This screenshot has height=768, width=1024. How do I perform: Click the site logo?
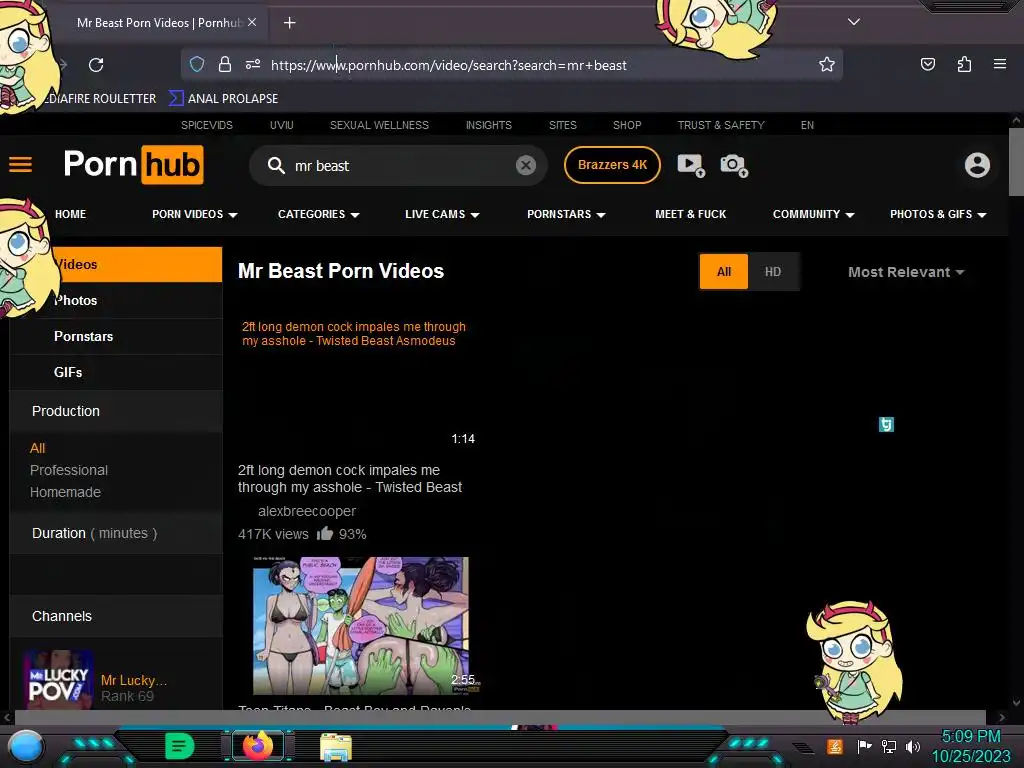coord(133,165)
